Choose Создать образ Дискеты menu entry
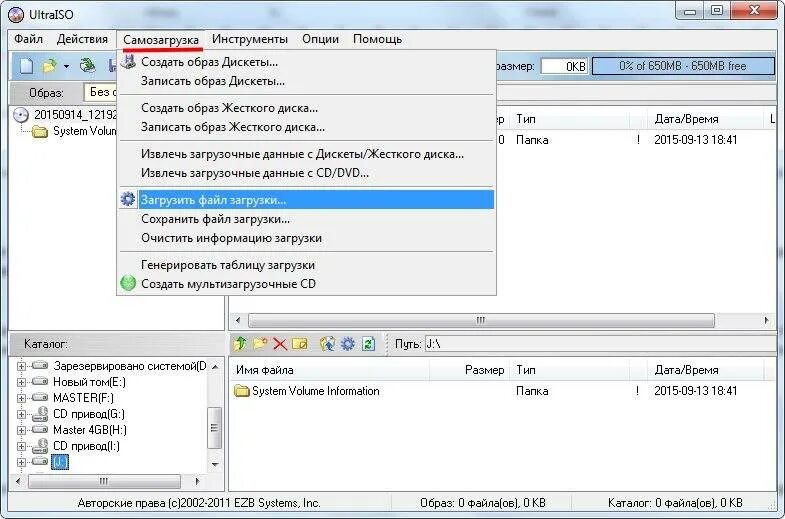This screenshot has height=519, width=785. tap(306, 62)
